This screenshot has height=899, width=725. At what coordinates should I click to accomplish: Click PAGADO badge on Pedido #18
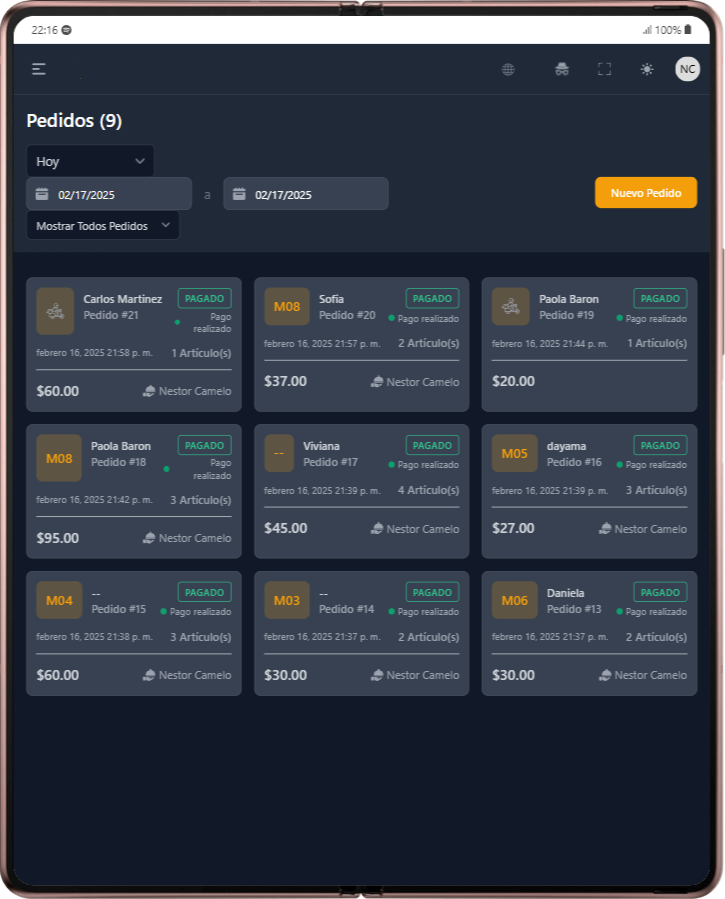pos(205,445)
